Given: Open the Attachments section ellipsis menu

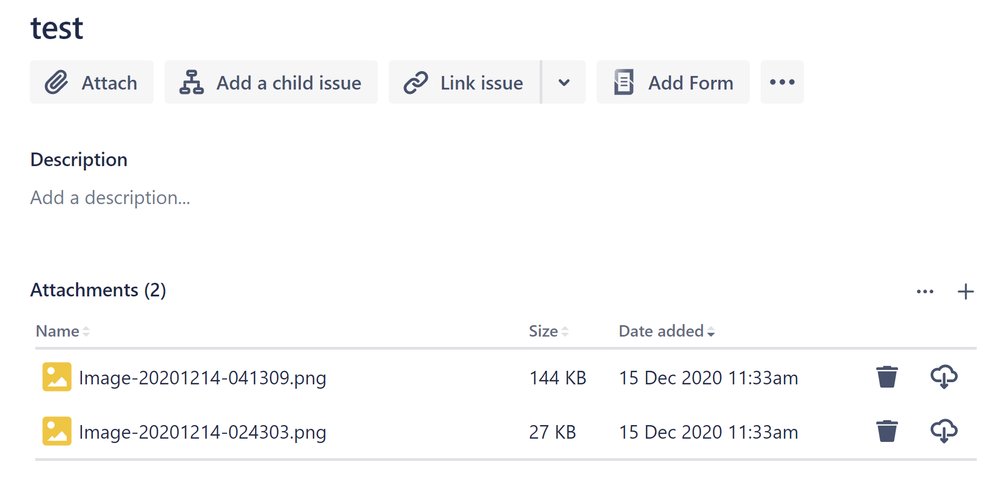Looking at the screenshot, I should pos(925,292).
